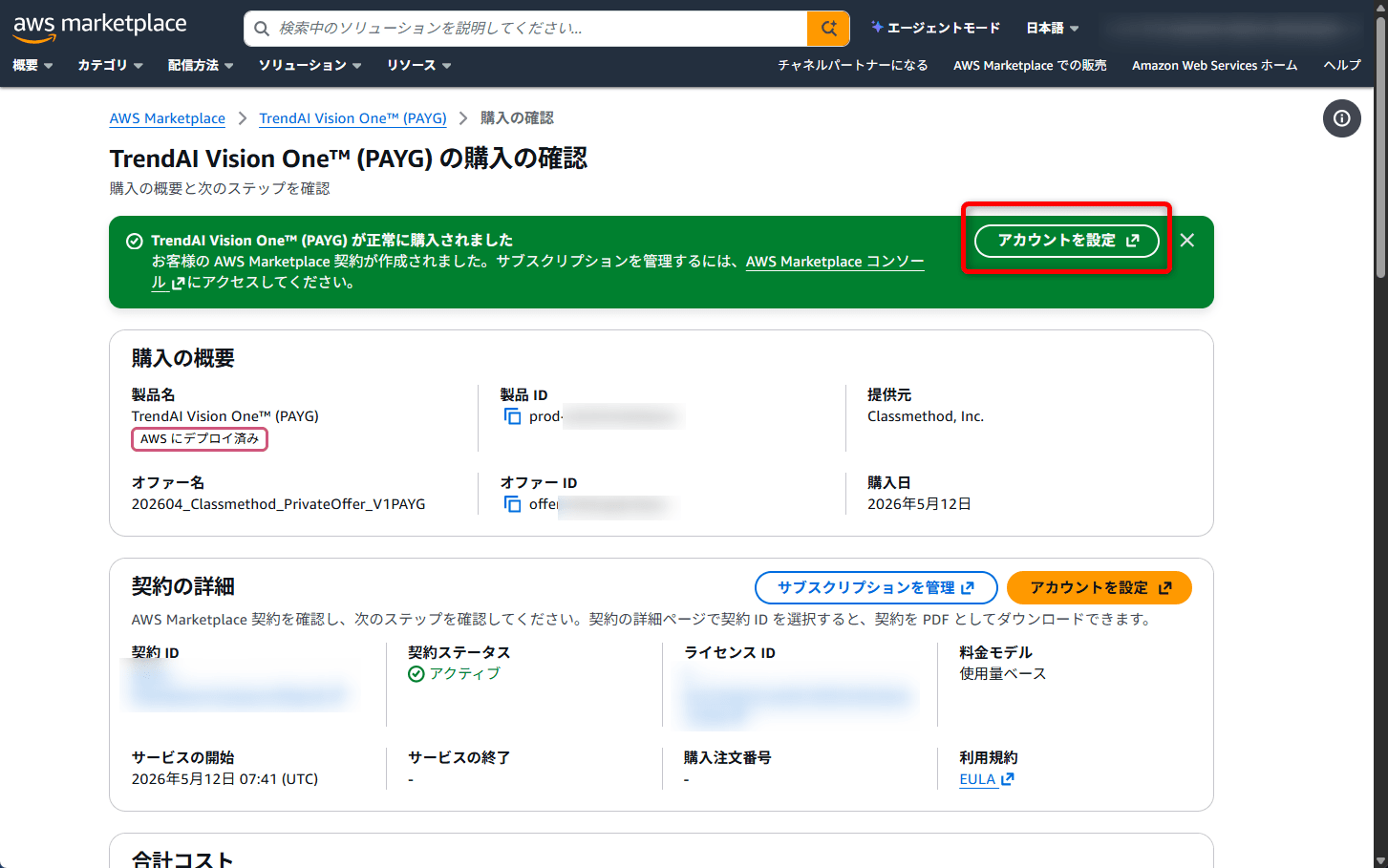Click the アクティブ contract status text
1388x868 pixels.
pos(464,674)
